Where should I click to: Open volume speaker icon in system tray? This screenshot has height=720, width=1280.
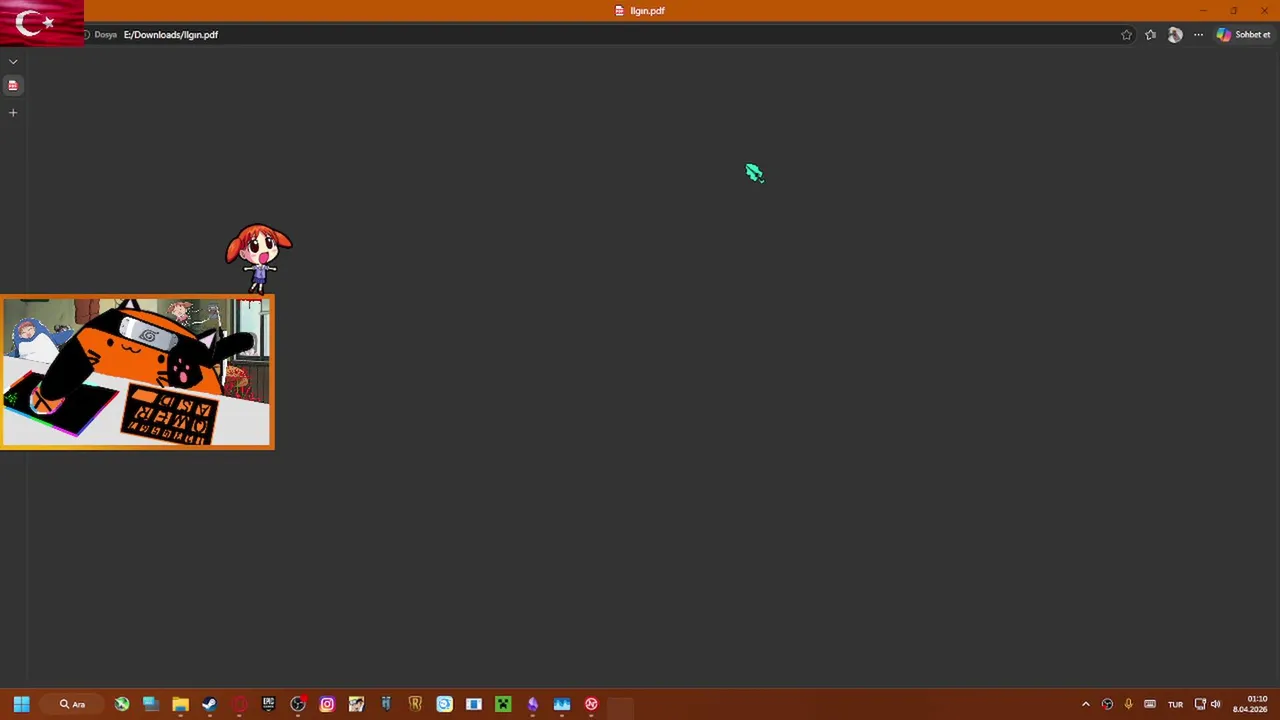(1215, 704)
